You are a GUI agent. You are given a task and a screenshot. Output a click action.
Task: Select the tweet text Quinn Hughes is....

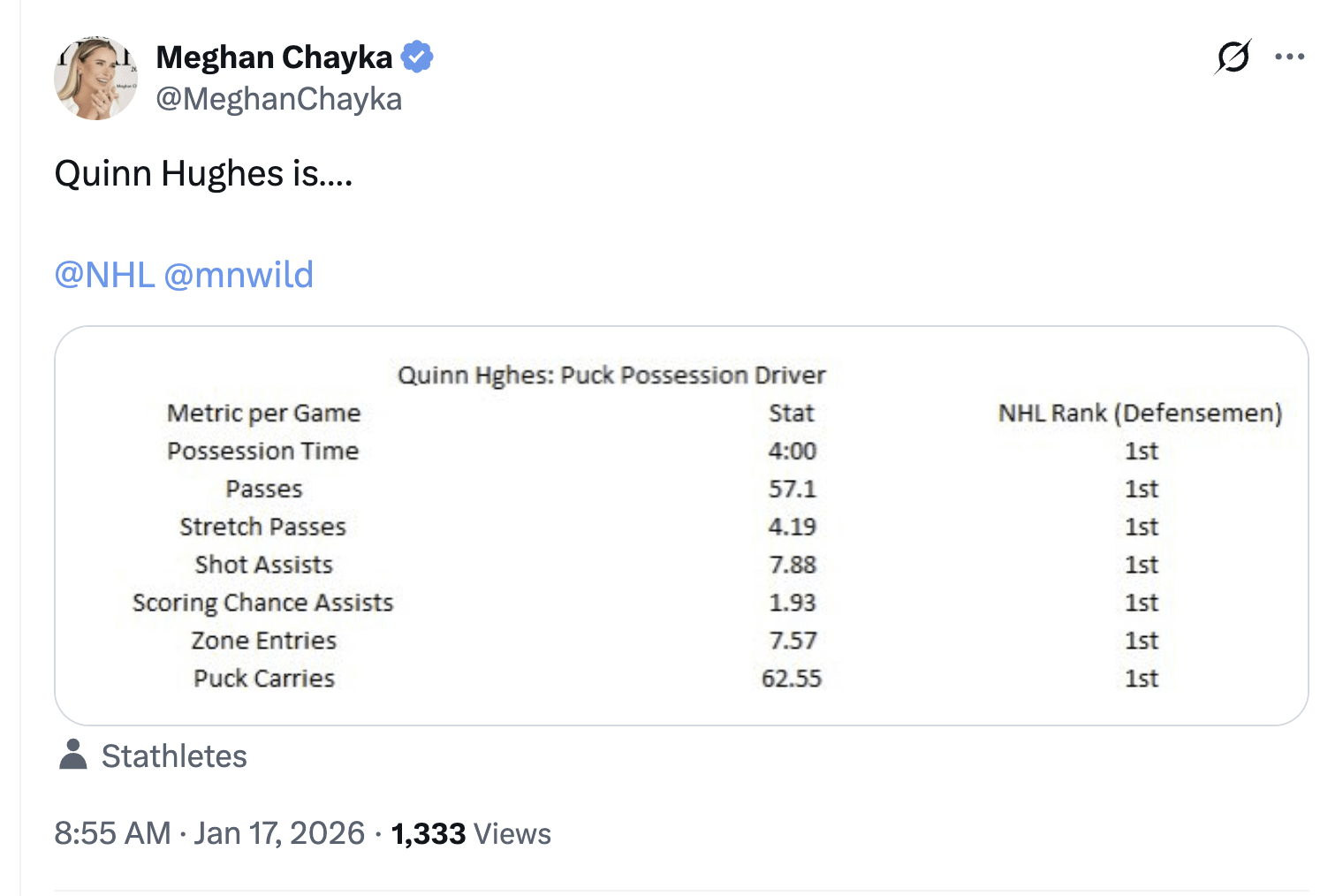click(203, 173)
